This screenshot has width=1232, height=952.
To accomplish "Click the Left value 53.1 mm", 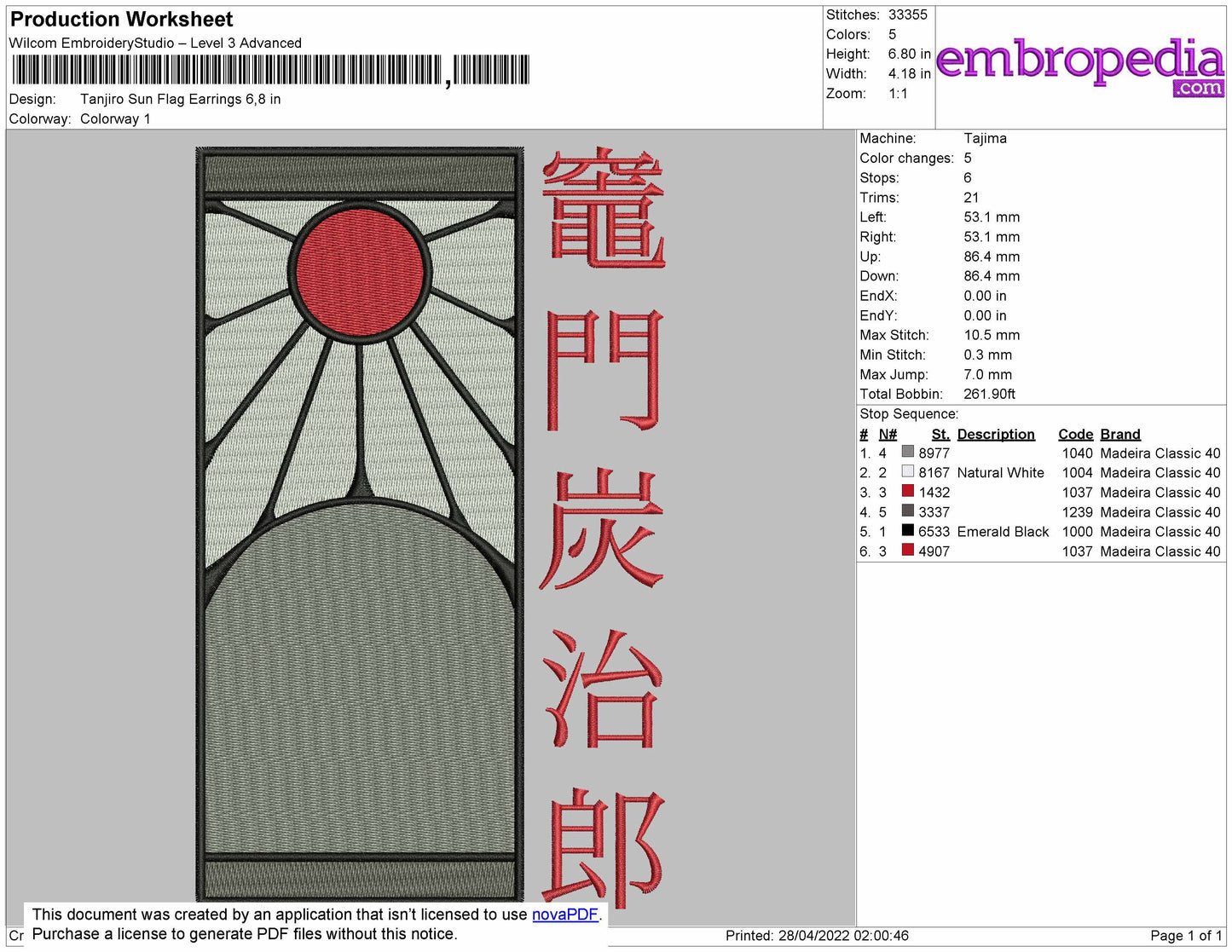I will point(992,216).
